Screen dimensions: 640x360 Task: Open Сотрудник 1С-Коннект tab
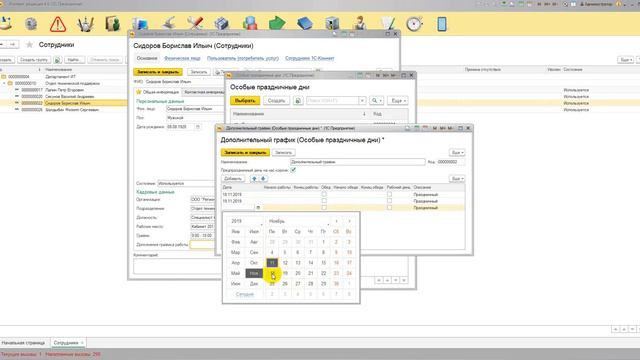(309, 58)
